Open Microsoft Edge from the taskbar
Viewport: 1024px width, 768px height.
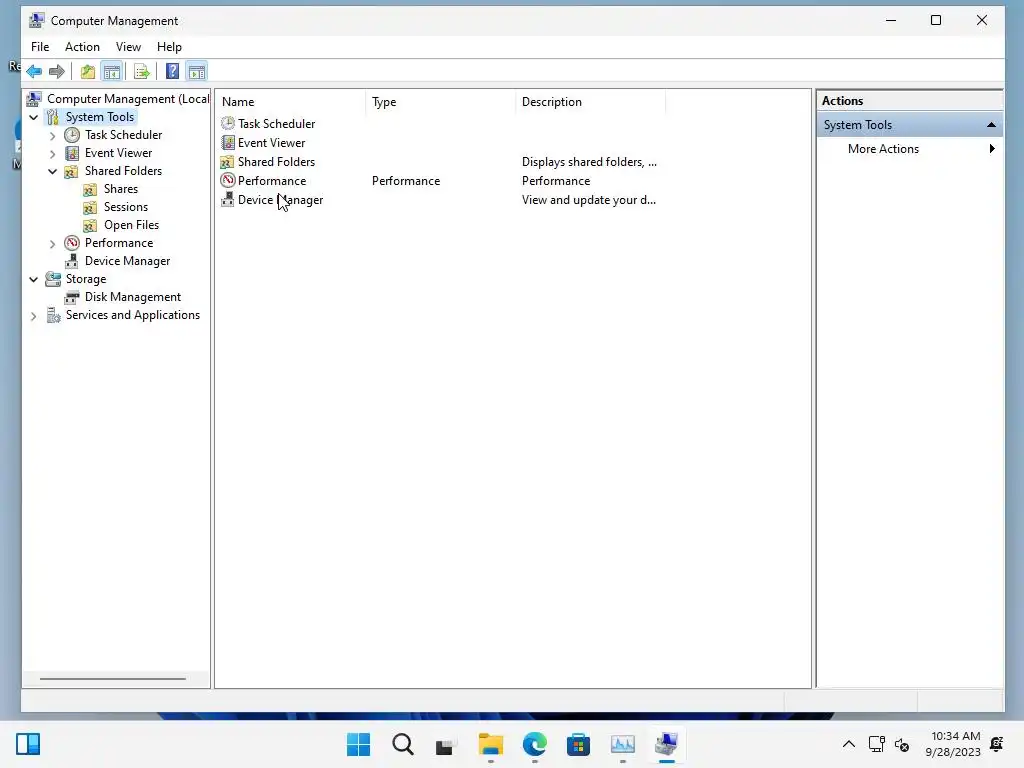(534, 744)
